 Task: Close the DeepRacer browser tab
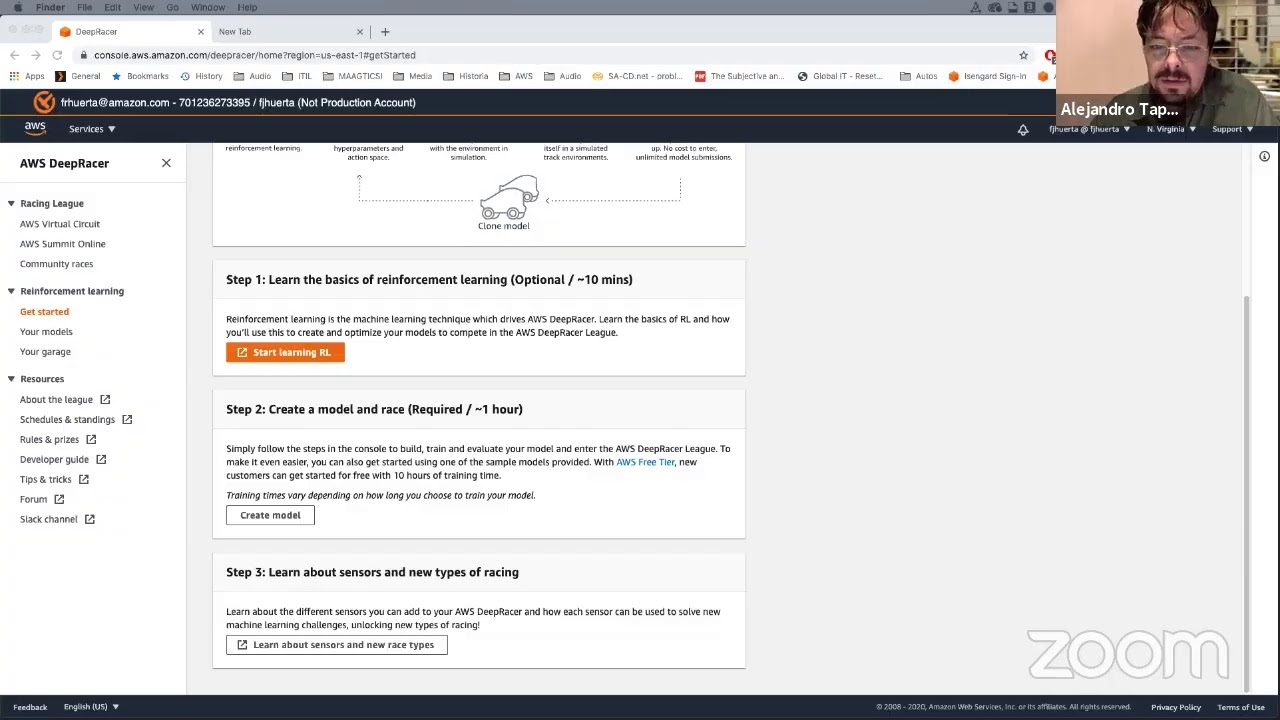[200, 32]
